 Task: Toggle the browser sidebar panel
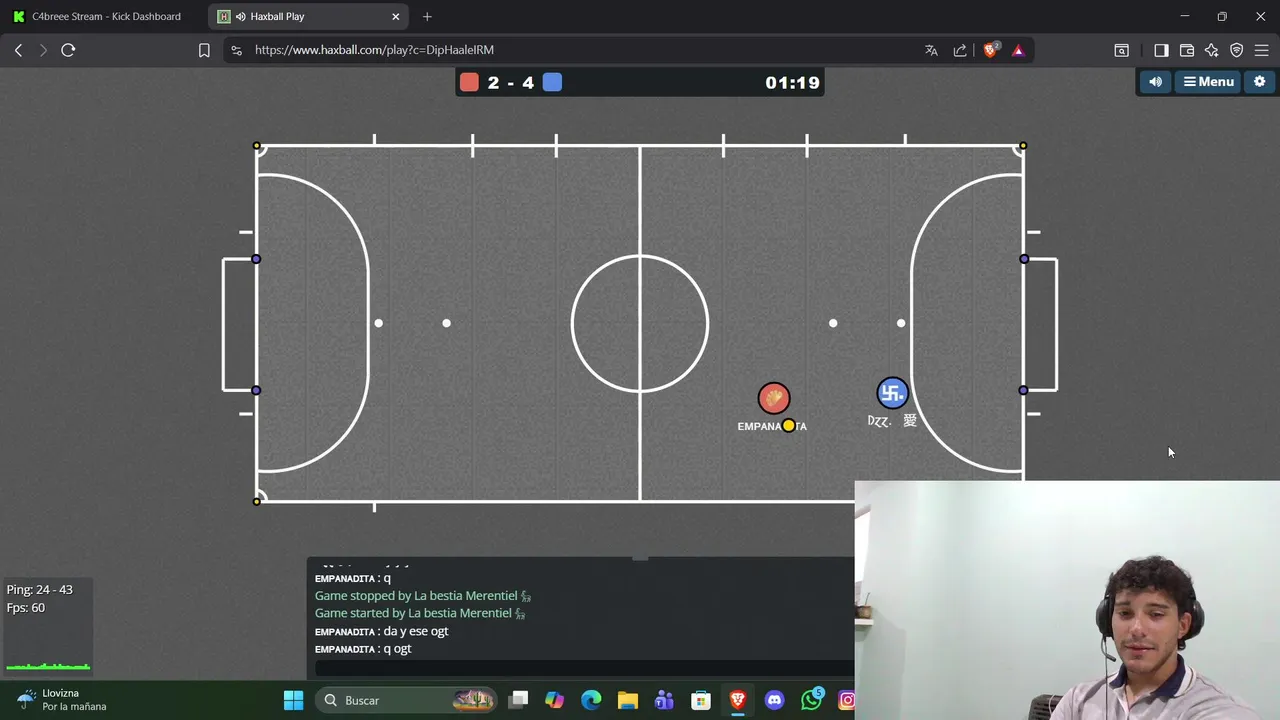click(x=1161, y=50)
